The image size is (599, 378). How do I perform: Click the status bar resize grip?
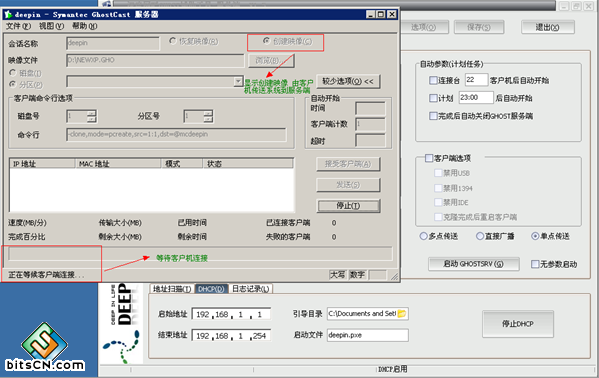coord(394,276)
